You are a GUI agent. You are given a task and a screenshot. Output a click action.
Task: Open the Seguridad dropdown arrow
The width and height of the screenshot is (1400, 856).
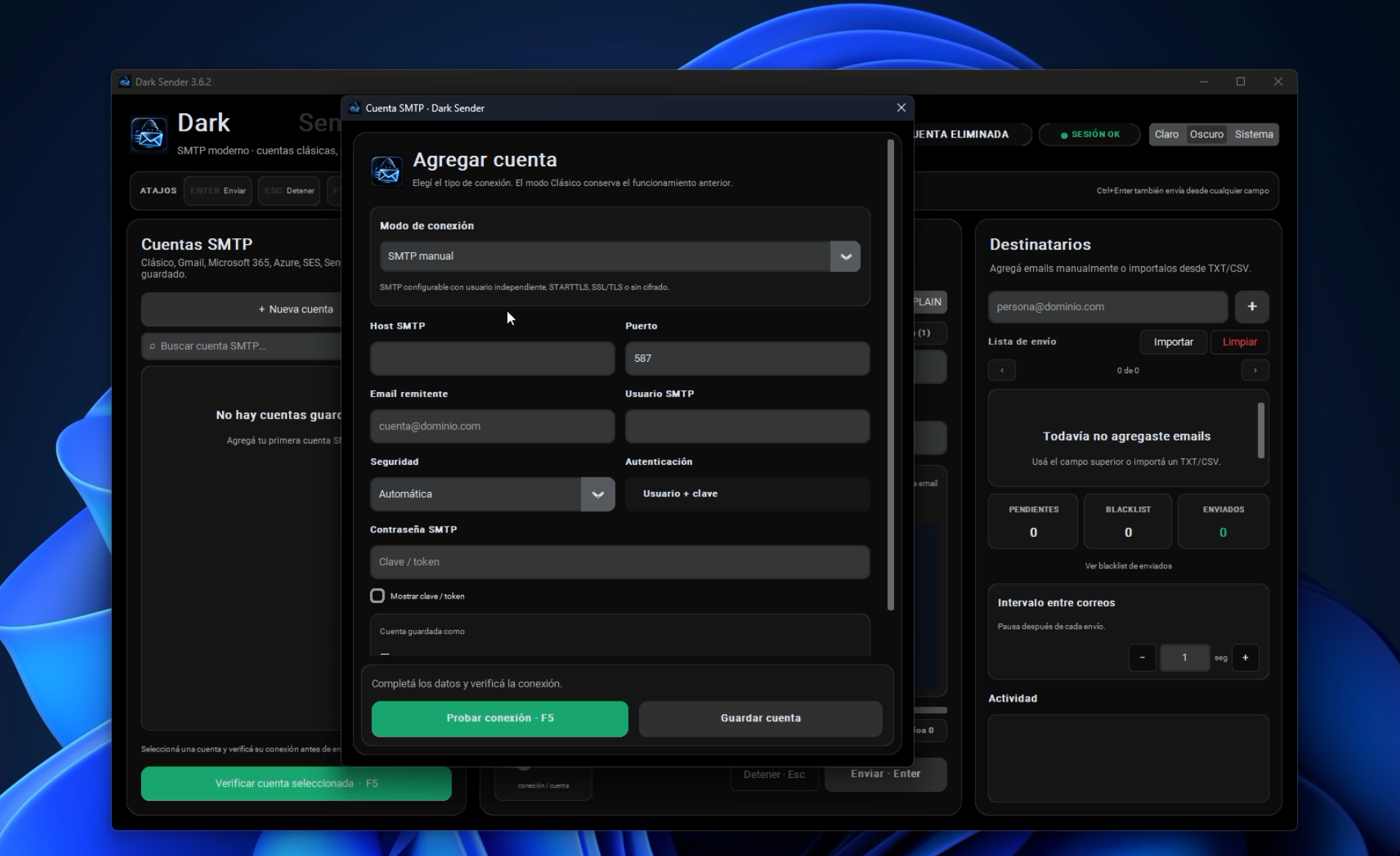[x=597, y=494]
